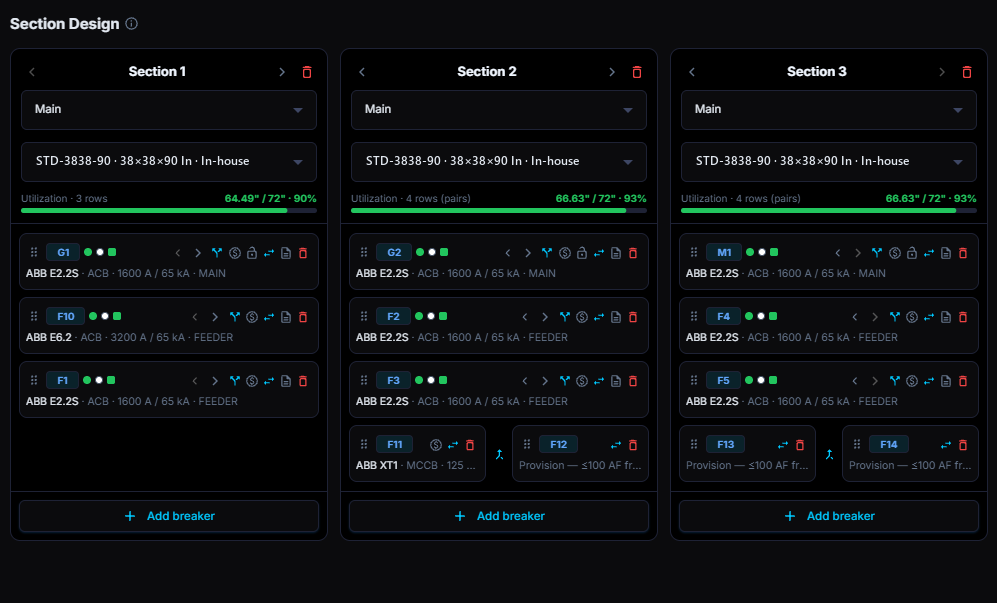Click Section 1 utilization progress bar
Viewport: 997px width, 603px height.
click(x=169, y=211)
